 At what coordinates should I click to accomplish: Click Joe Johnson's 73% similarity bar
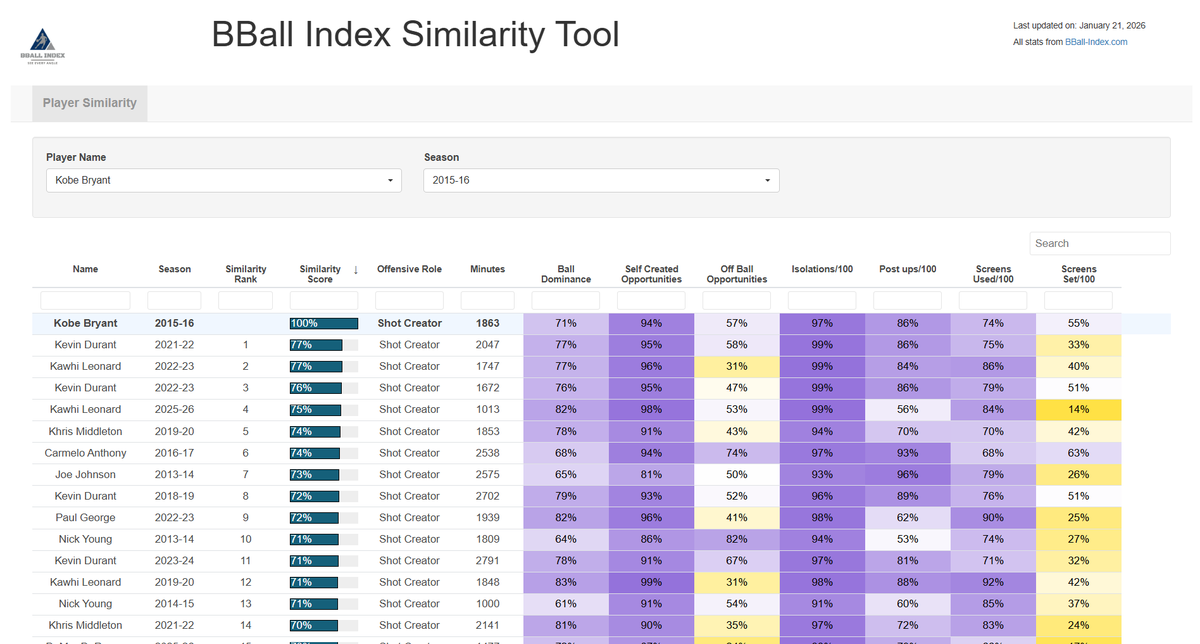316,475
